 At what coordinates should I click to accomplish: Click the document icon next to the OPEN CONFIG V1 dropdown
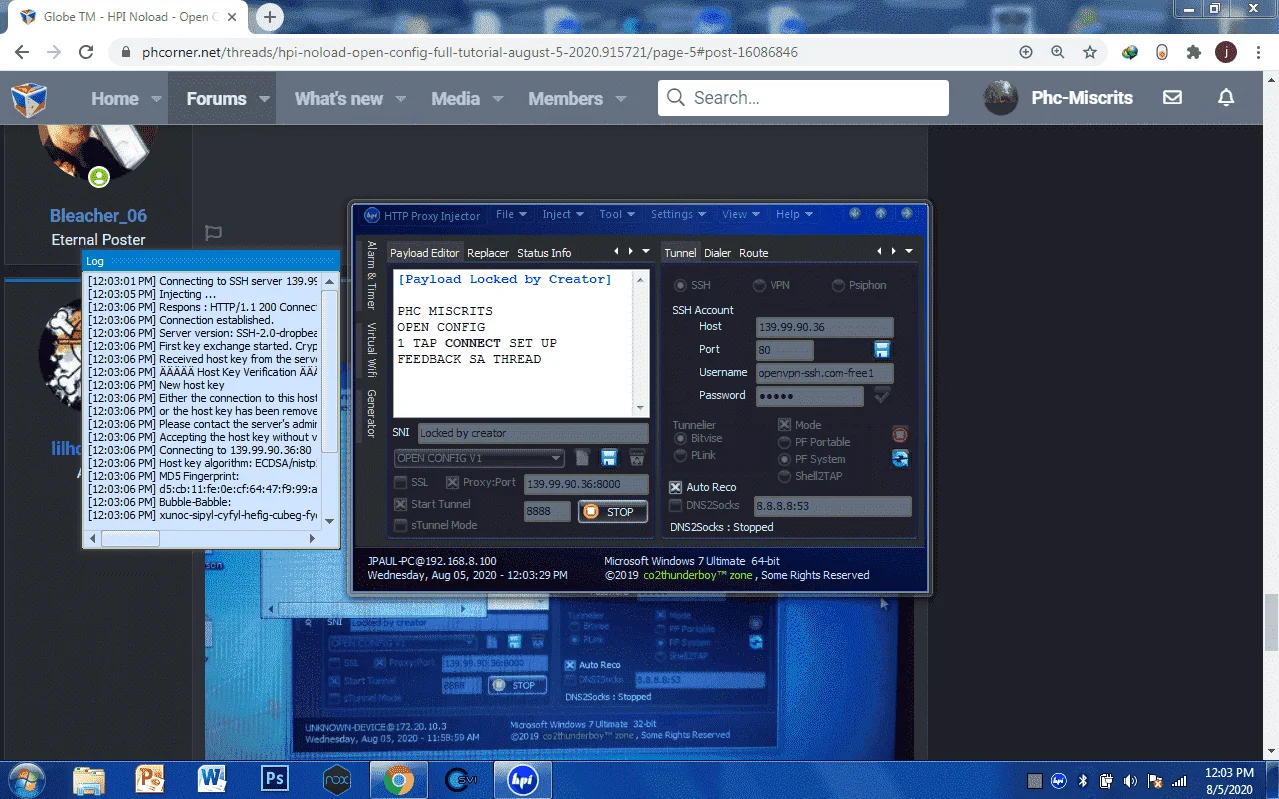[583, 458]
